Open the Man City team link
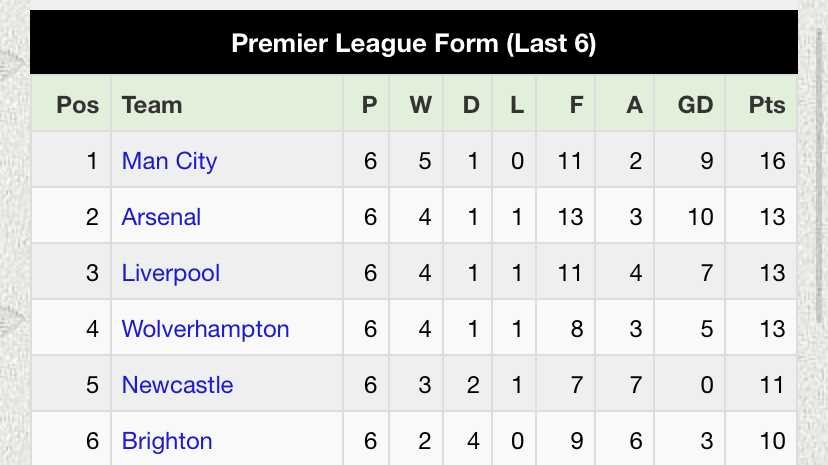Image resolution: width=828 pixels, height=465 pixels. pyautogui.click(x=169, y=161)
